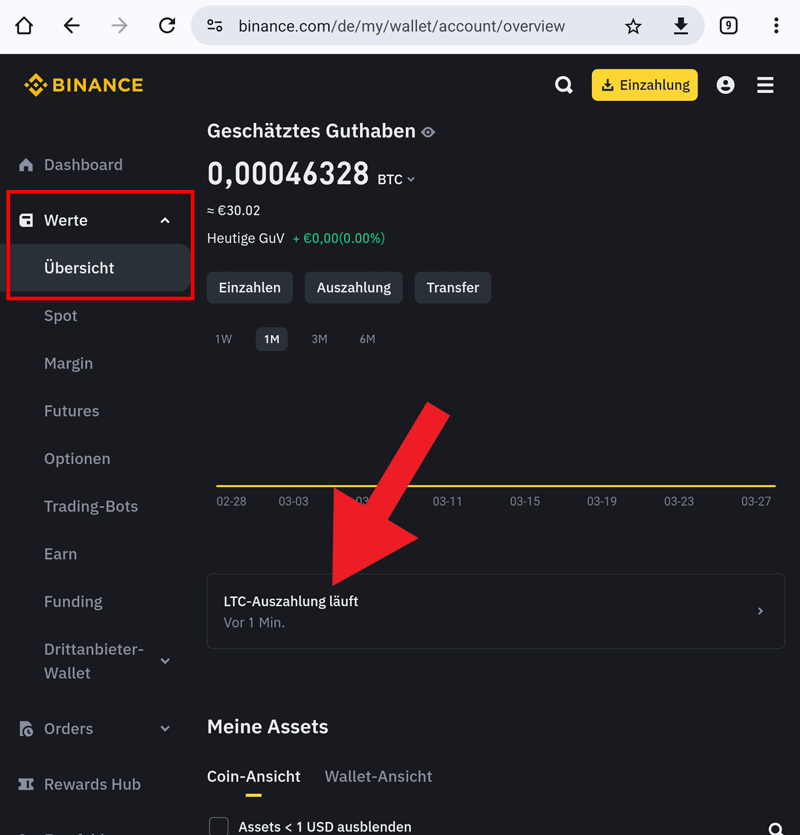Open the search magnifier in Binance header
The width and height of the screenshot is (800, 835).
click(564, 85)
